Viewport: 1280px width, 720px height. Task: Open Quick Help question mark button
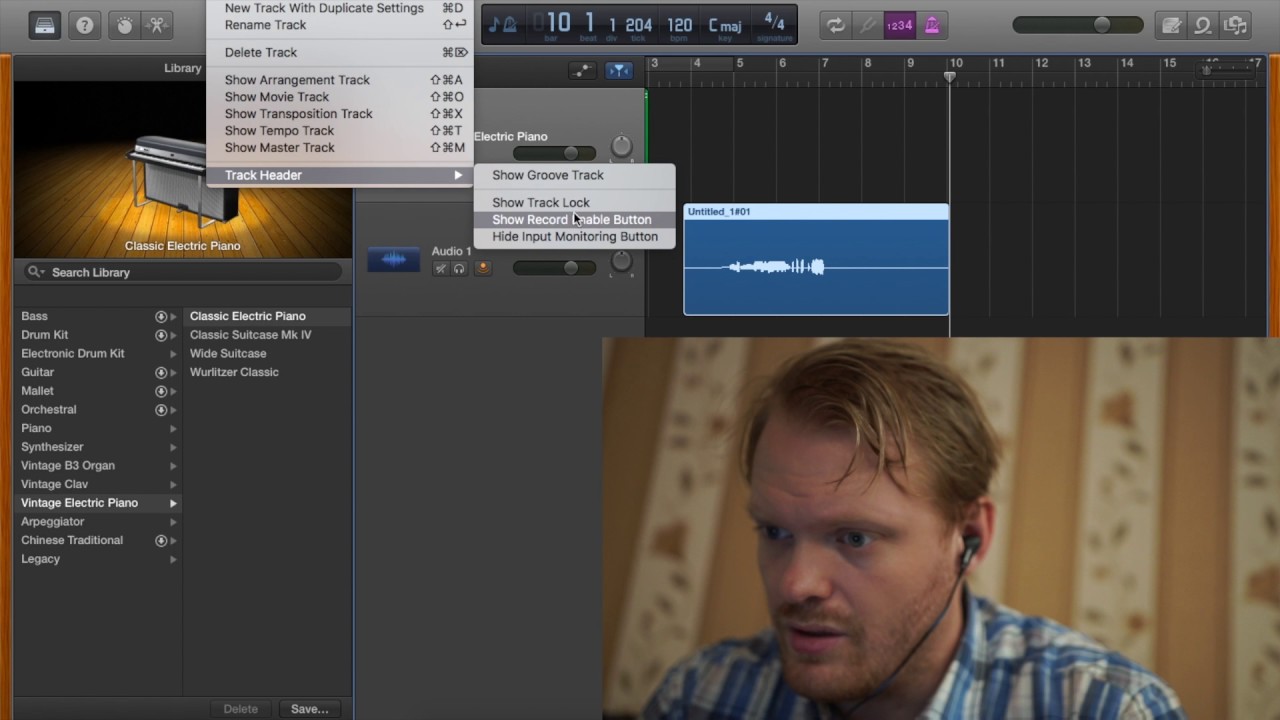pyautogui.click(x=85, y=25)
